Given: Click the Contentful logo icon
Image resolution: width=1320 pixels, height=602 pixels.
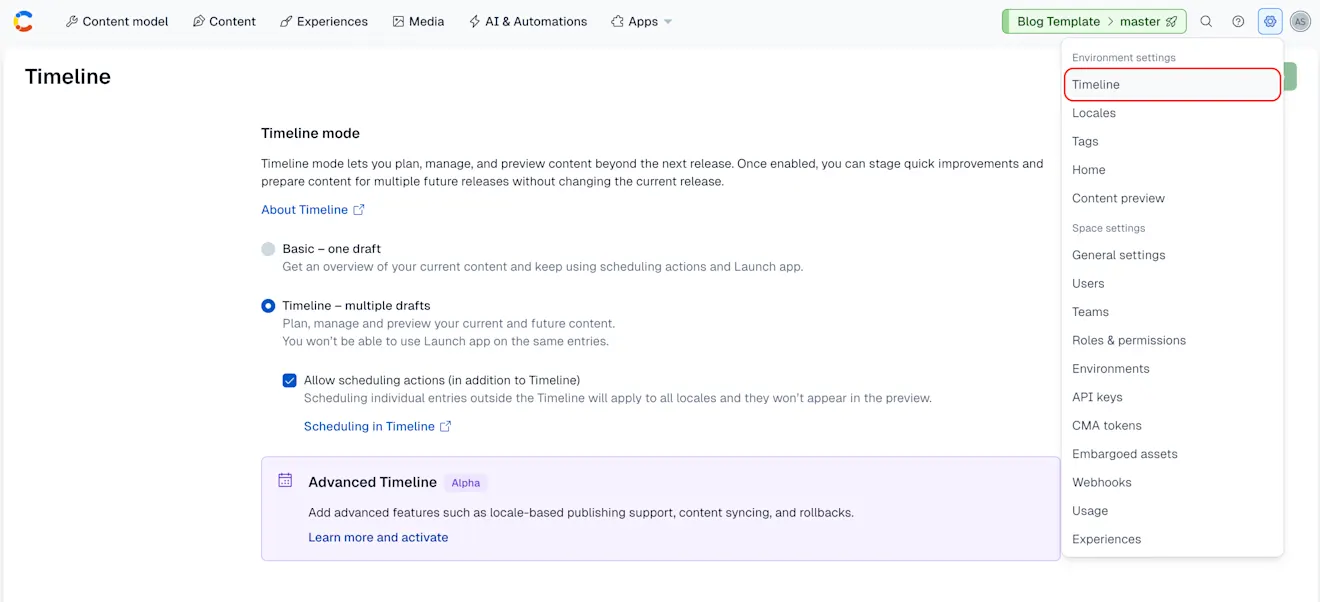Looking at the screenshot, I should (23, 21).
